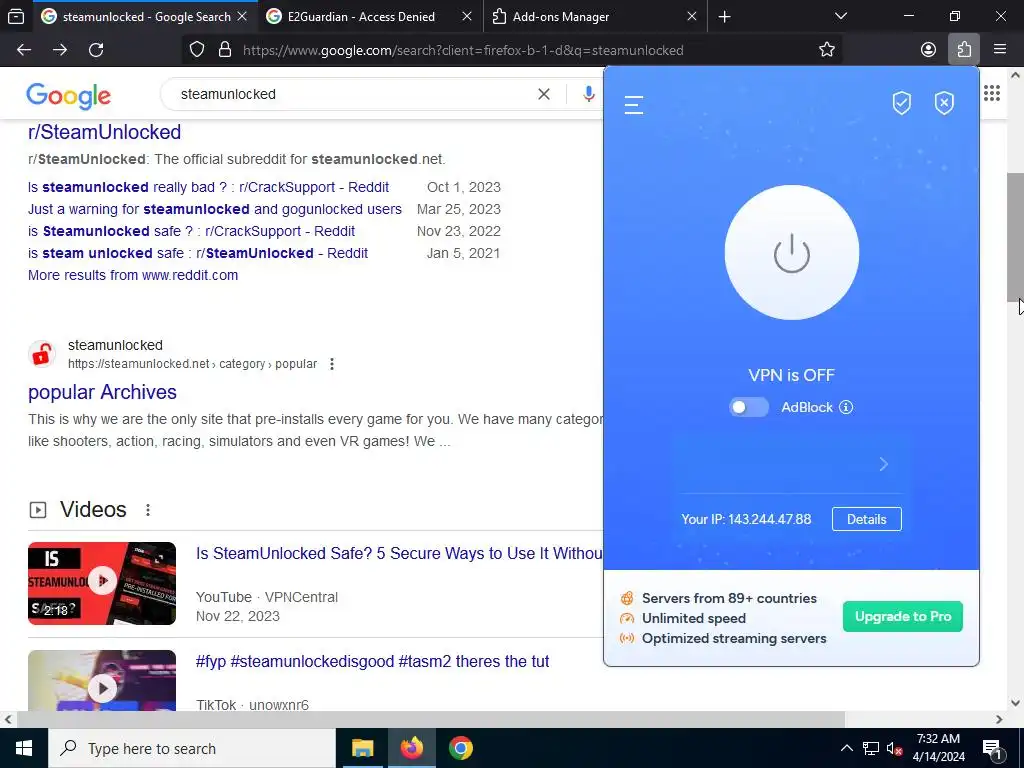Open network tray icon
This screenshot has width=1024, height=768.
coord(871,748)
